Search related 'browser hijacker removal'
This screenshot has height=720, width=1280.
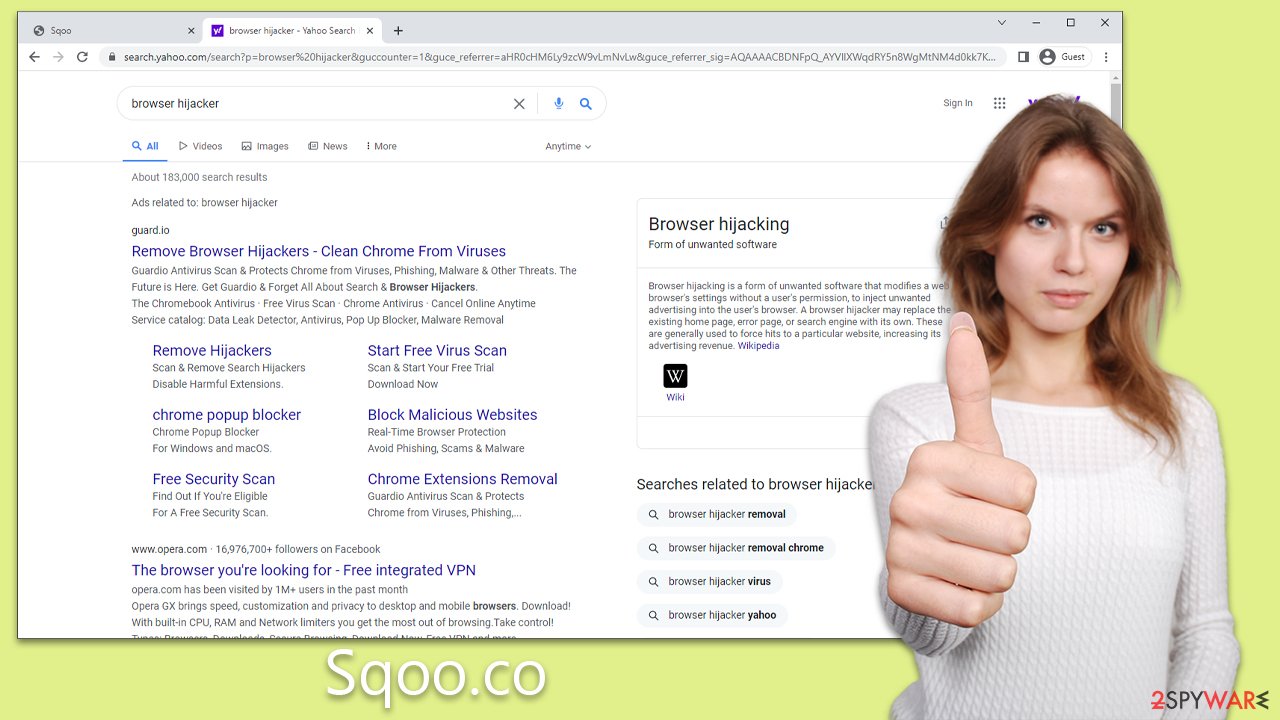[x=717, y=514]
